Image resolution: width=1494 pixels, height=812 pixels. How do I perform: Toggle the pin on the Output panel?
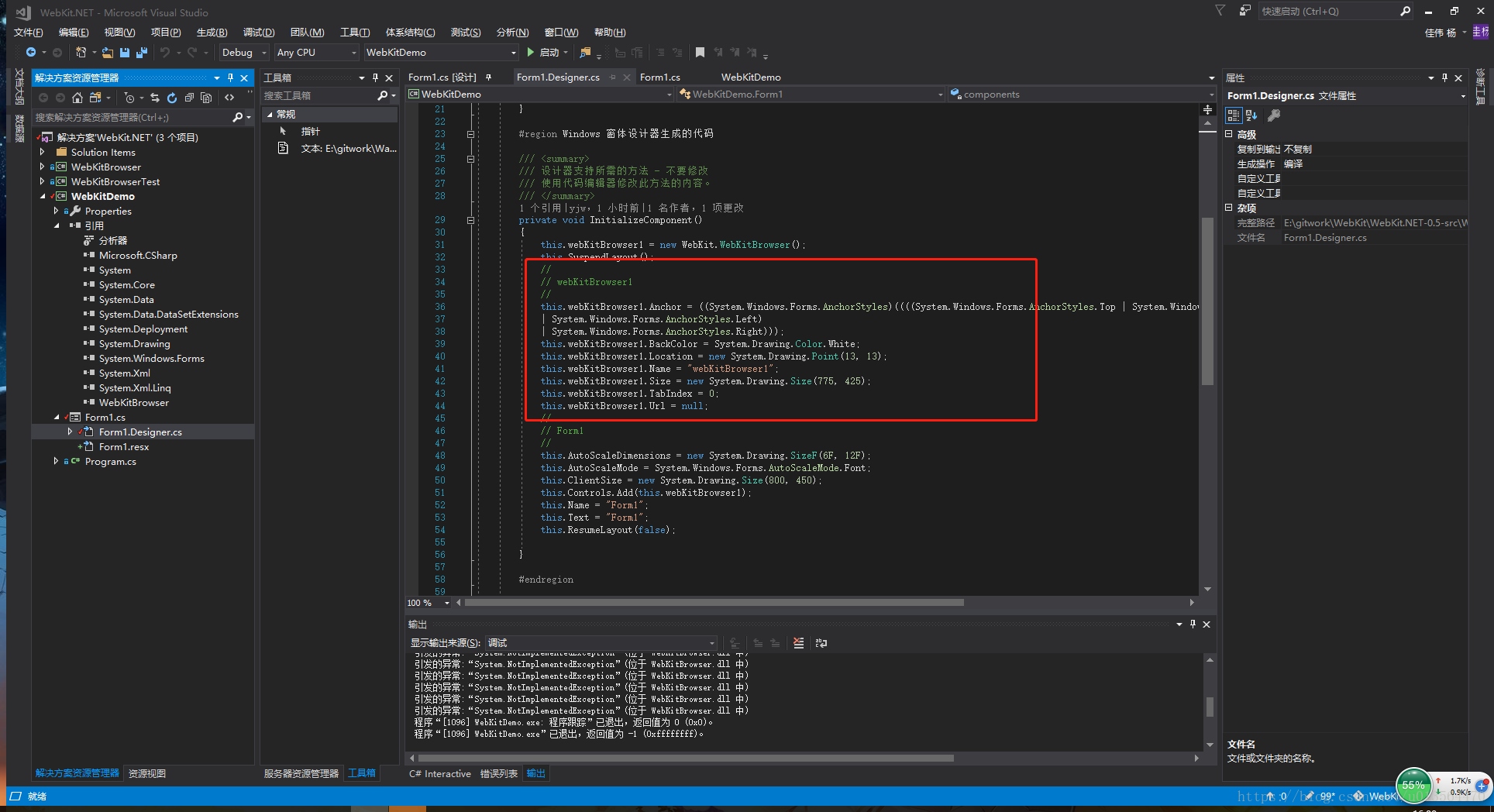(x=1193, y=624)
